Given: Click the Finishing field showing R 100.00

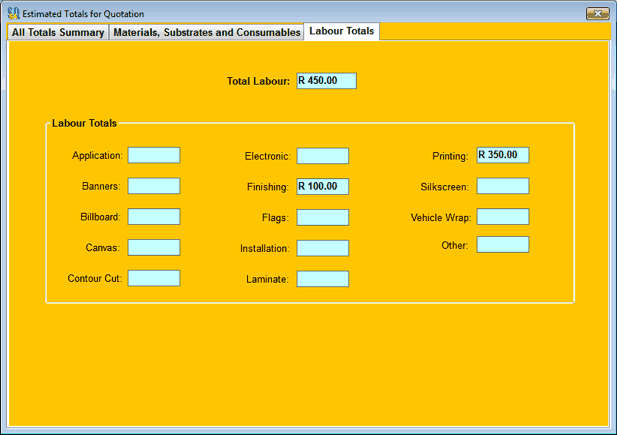Looking at the screenshot, I should [x=323, y=187].
